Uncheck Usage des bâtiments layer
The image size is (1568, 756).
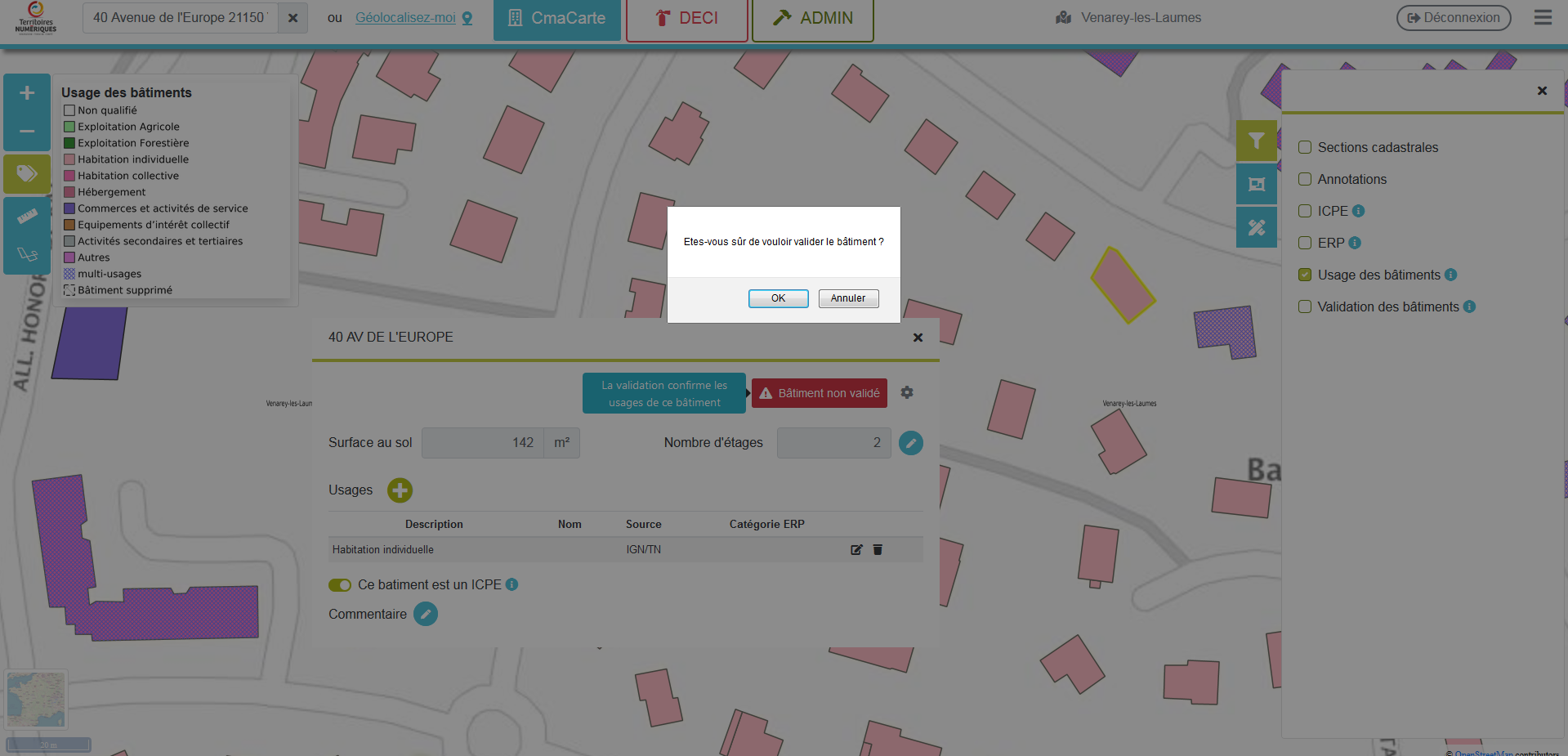click(x=1305, y=275)
